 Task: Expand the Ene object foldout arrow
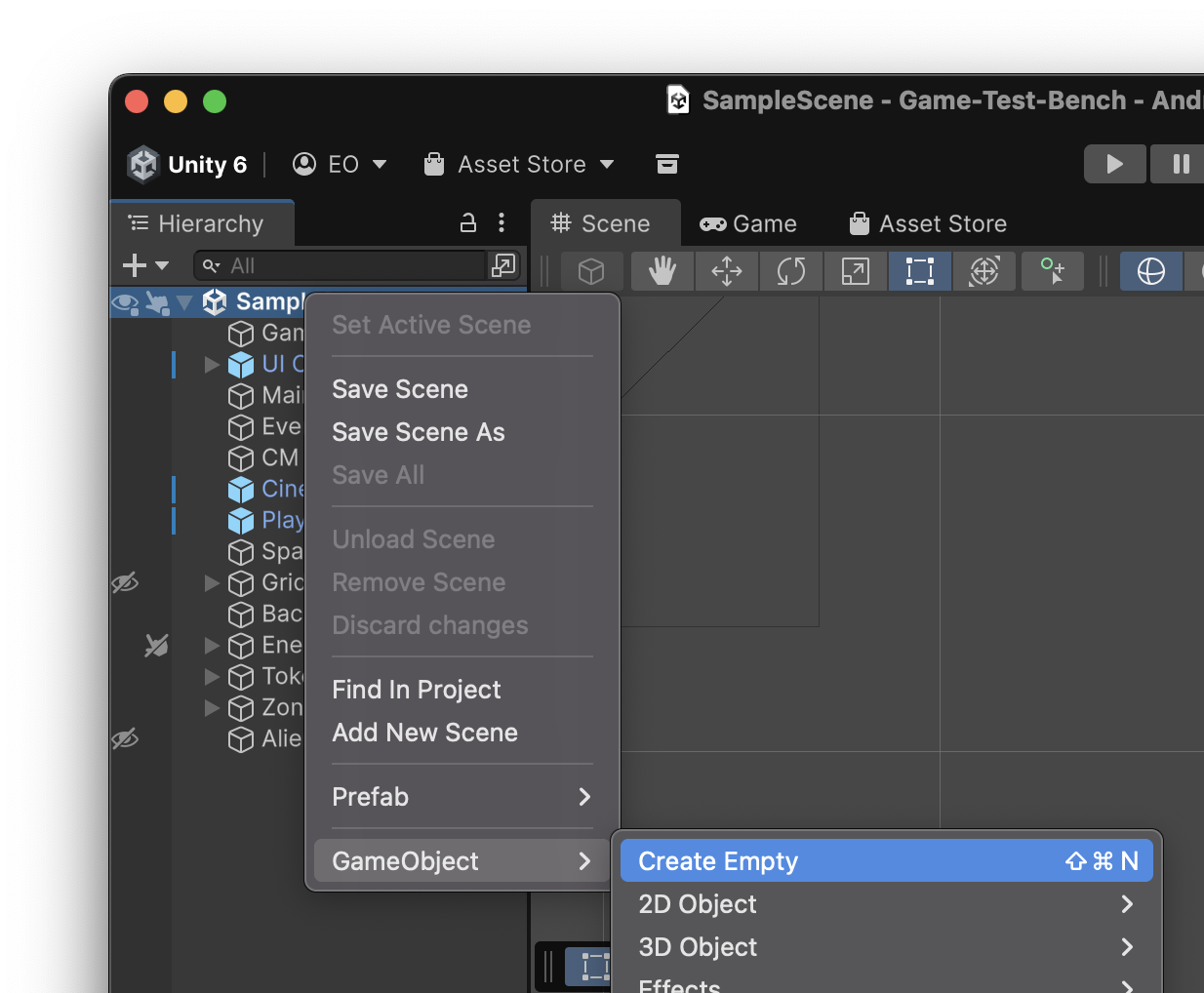(212, 646)
